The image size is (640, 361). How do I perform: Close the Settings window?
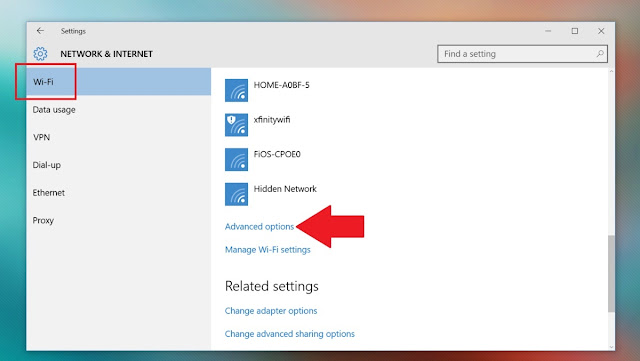point(601,31)
